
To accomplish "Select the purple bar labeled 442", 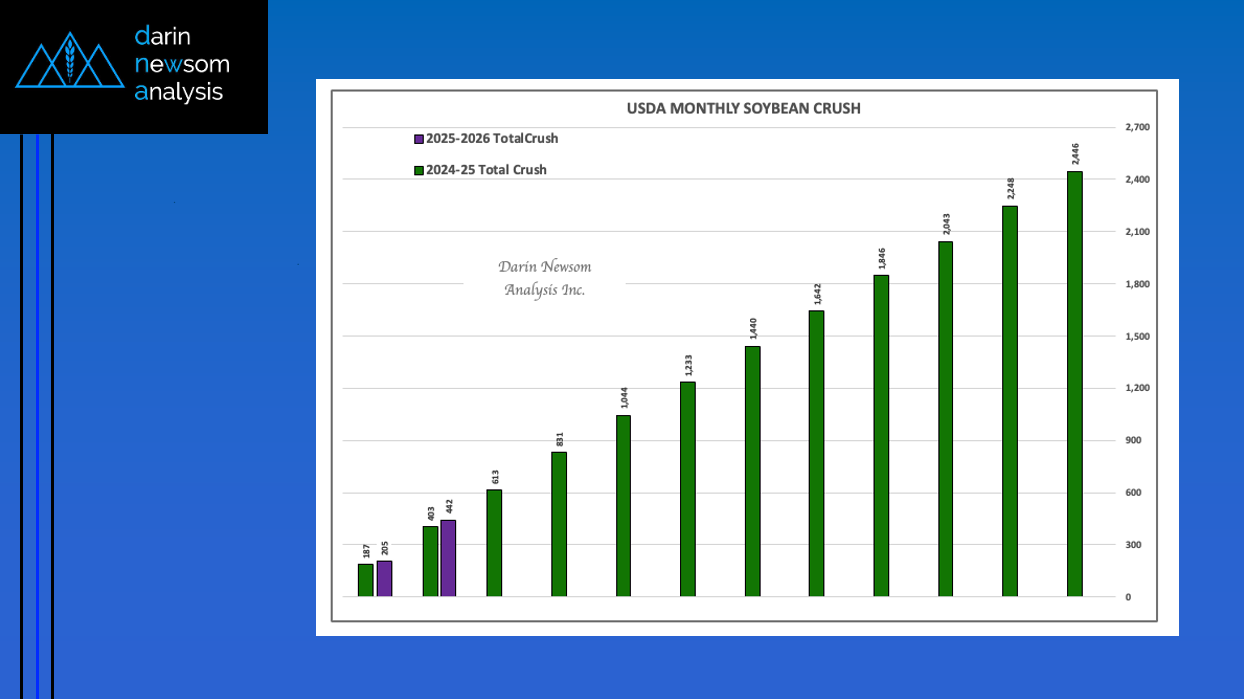I will (448, 558).
